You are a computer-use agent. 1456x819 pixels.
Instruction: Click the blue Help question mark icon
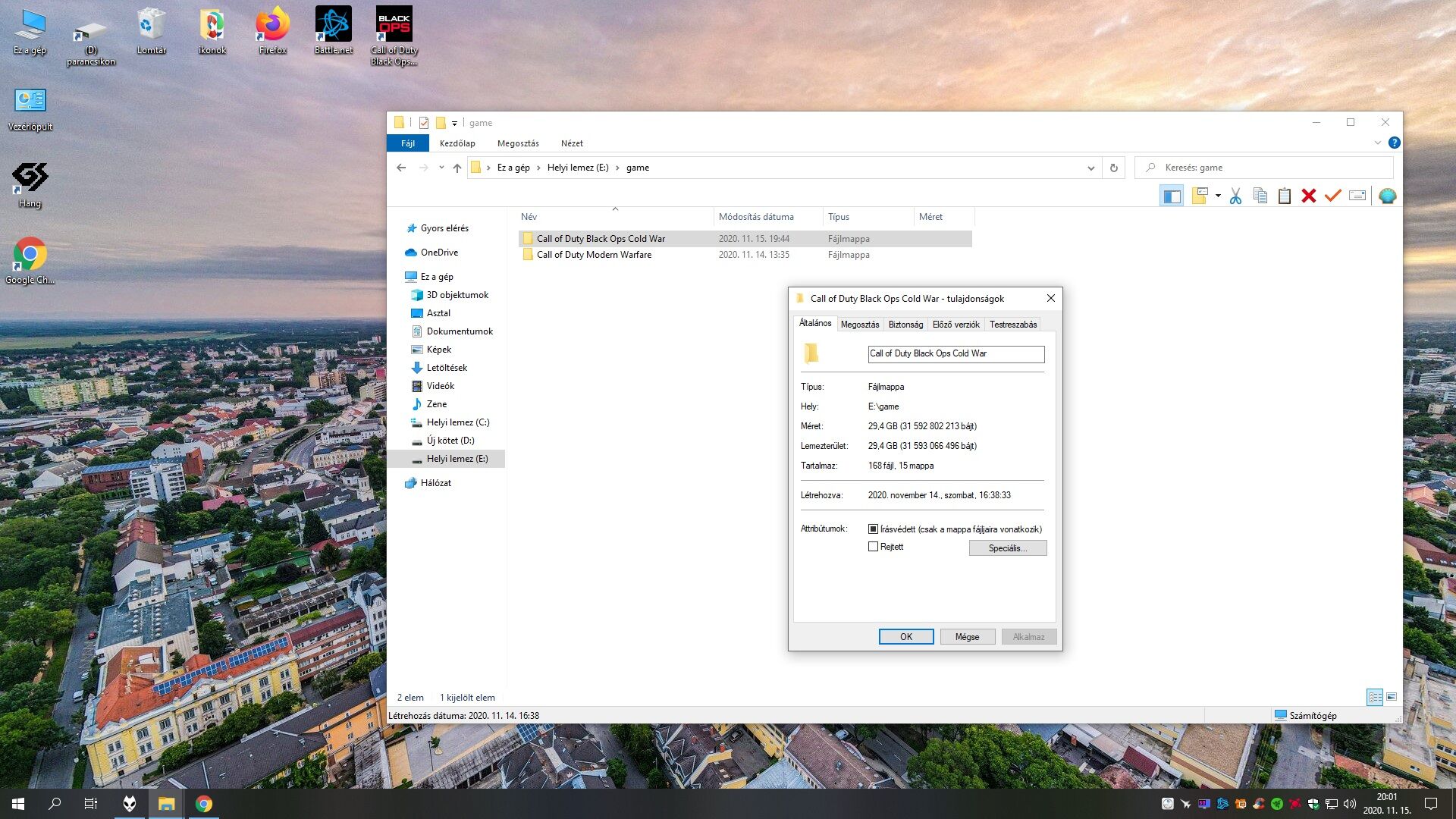tap(1394, 143)
